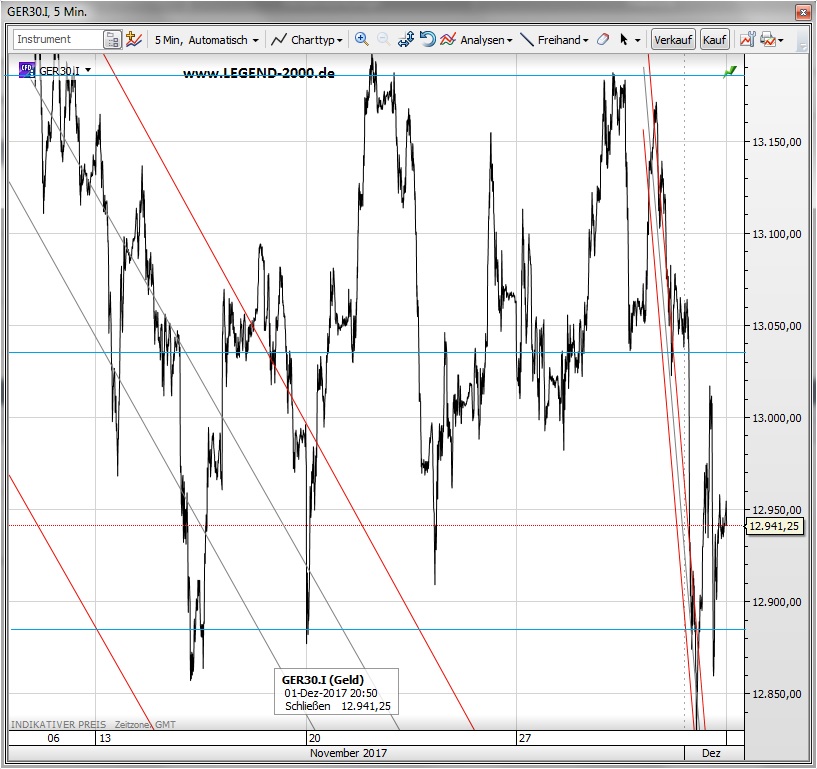This screenshot has height=769, width=817.
Task: Open the 5 Min, Automatisch interval dropdown
Action: 206,40
